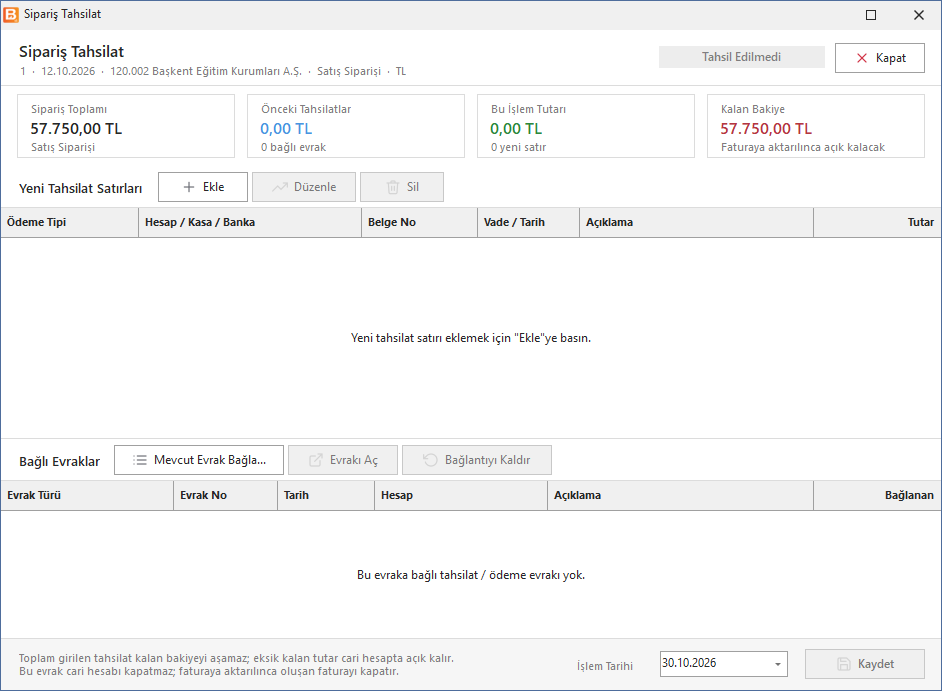Click the Evrak Türü column header

[87, 496]
